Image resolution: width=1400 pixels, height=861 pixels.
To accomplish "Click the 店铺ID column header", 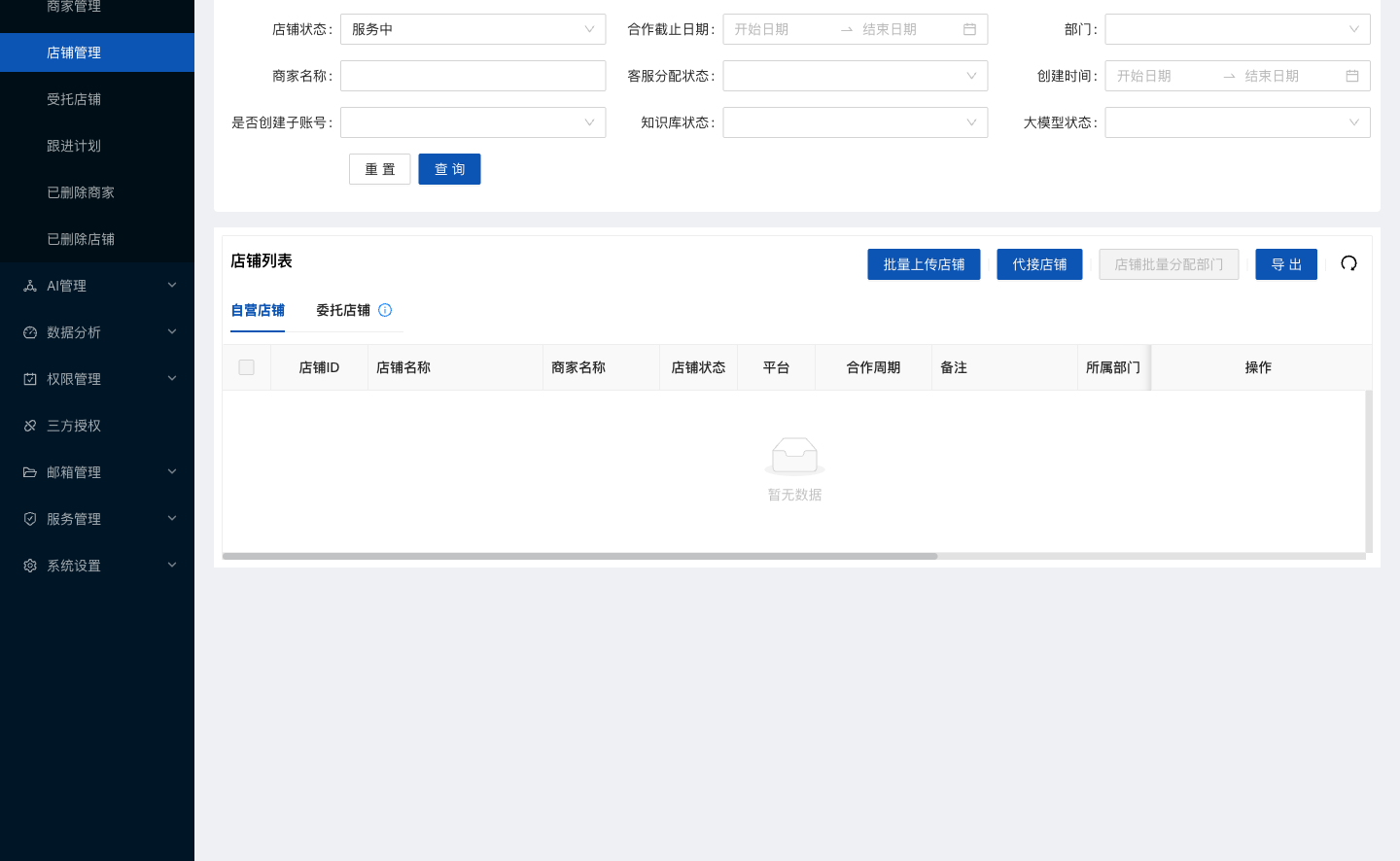I will point(319,367).
